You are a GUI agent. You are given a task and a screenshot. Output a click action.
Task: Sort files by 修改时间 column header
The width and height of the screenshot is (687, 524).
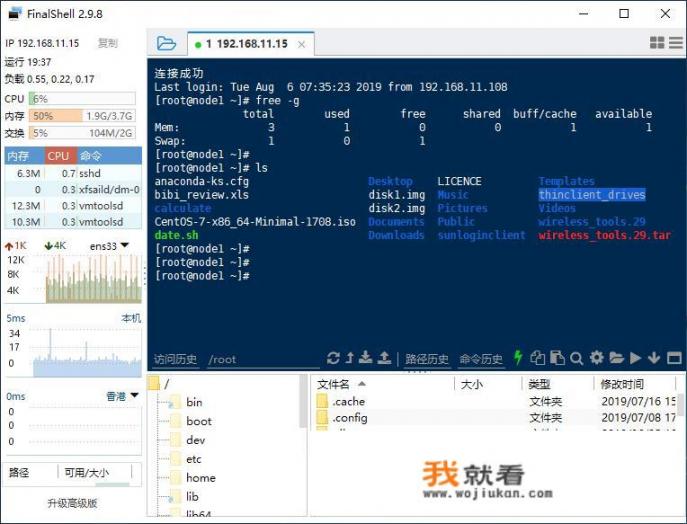coord(635,384)
